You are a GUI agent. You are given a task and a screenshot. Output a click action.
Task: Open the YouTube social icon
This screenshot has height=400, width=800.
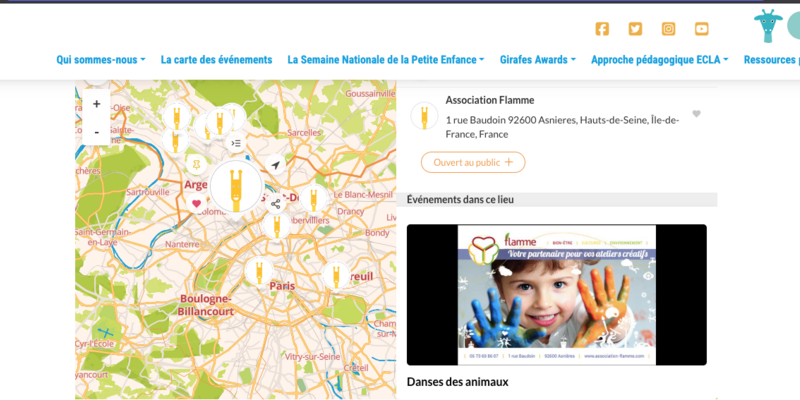[701, 29]
